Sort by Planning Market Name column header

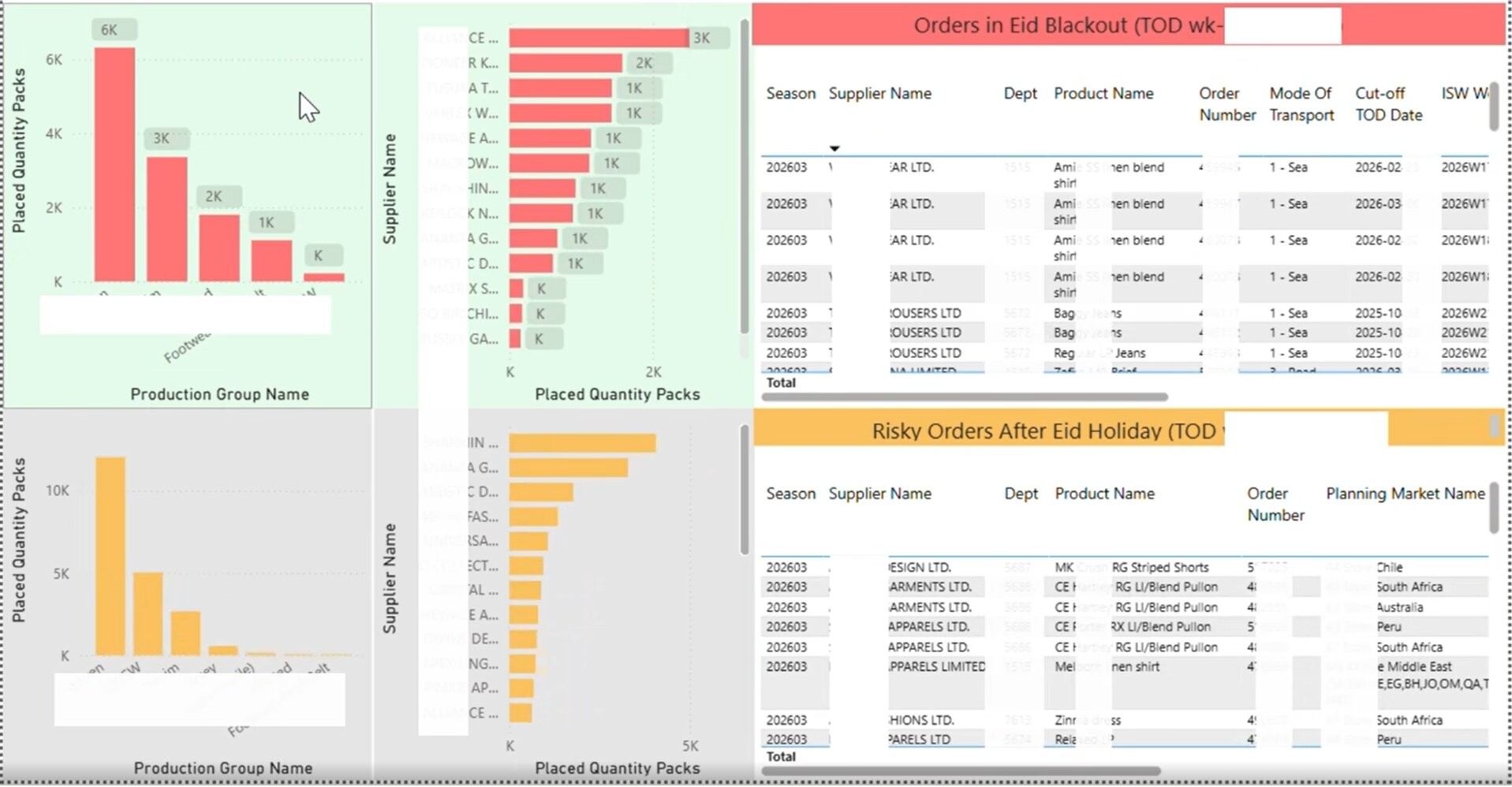pos(1404,494)
